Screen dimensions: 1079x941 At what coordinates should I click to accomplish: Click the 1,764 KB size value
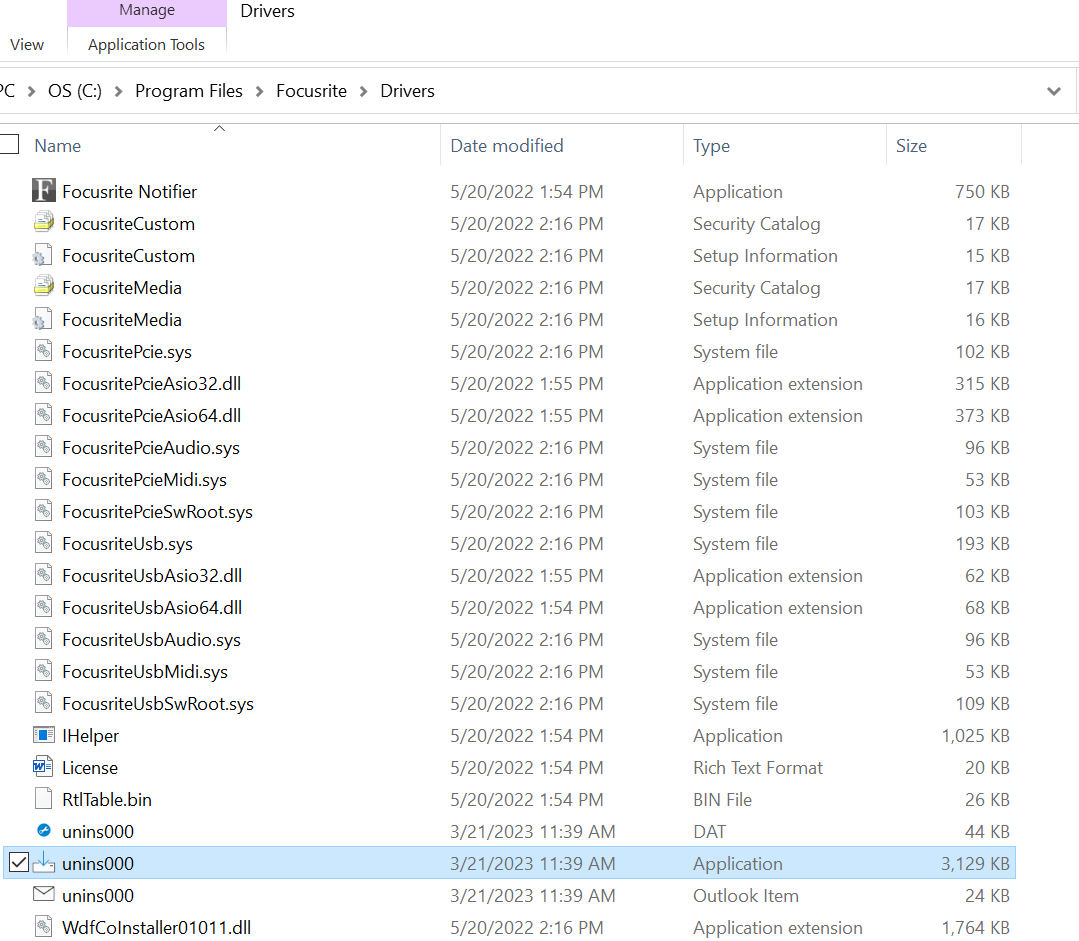pyautogui.click(x=975, y=928)
